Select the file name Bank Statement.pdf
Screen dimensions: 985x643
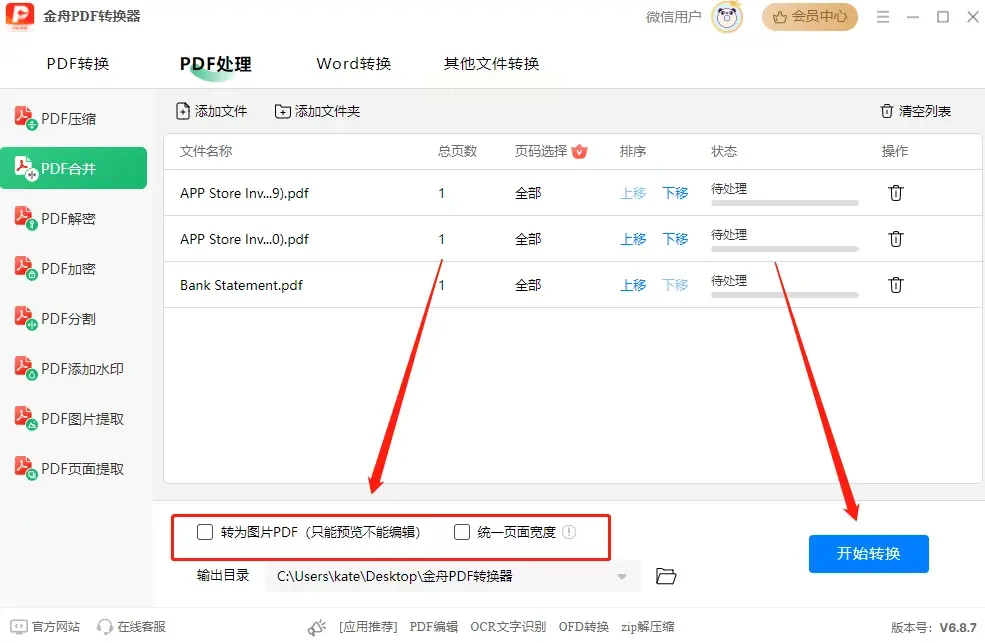241,284
